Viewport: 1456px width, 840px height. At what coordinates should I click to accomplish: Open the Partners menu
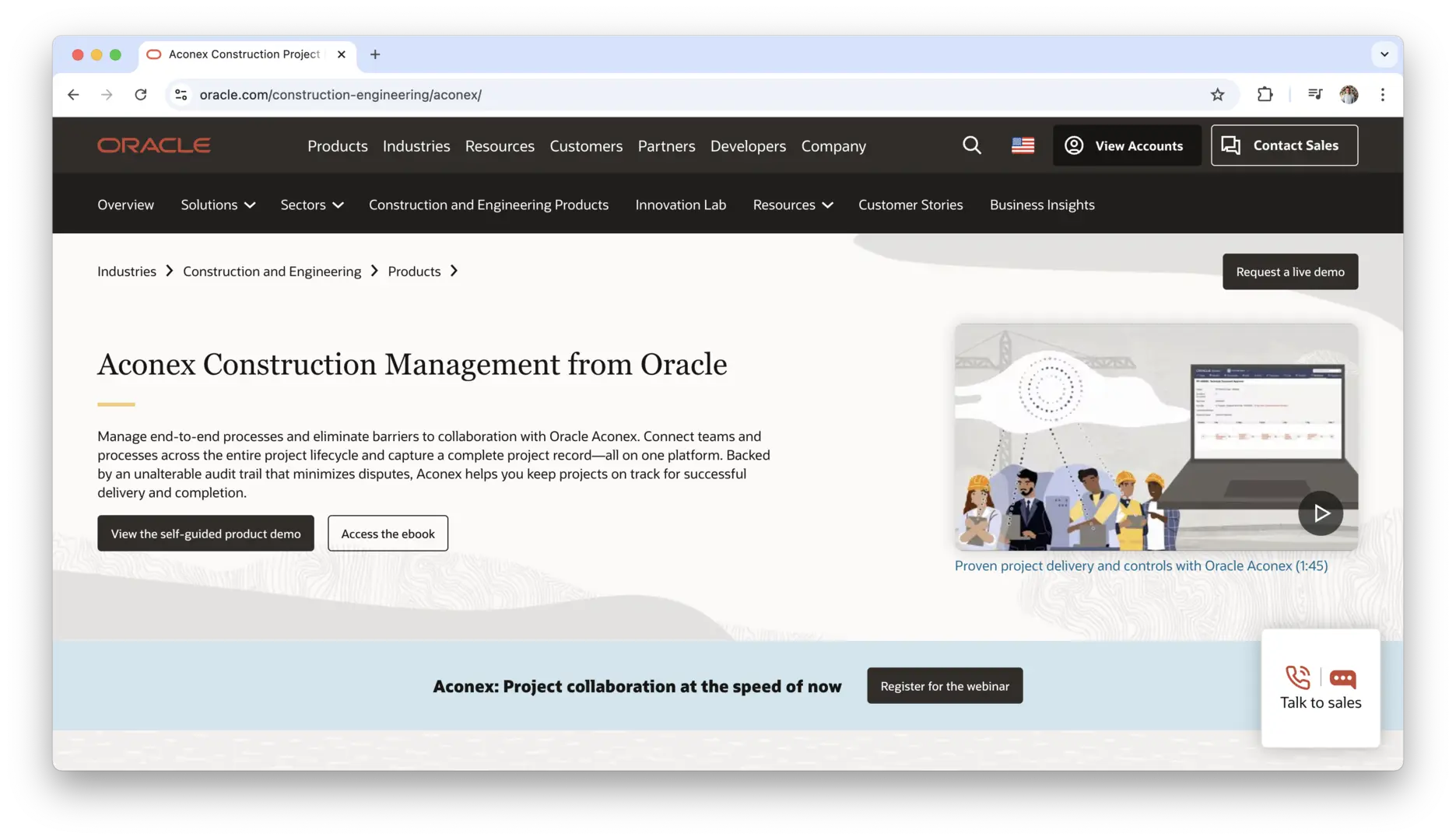pyautogui.click(x=666, y=146)
